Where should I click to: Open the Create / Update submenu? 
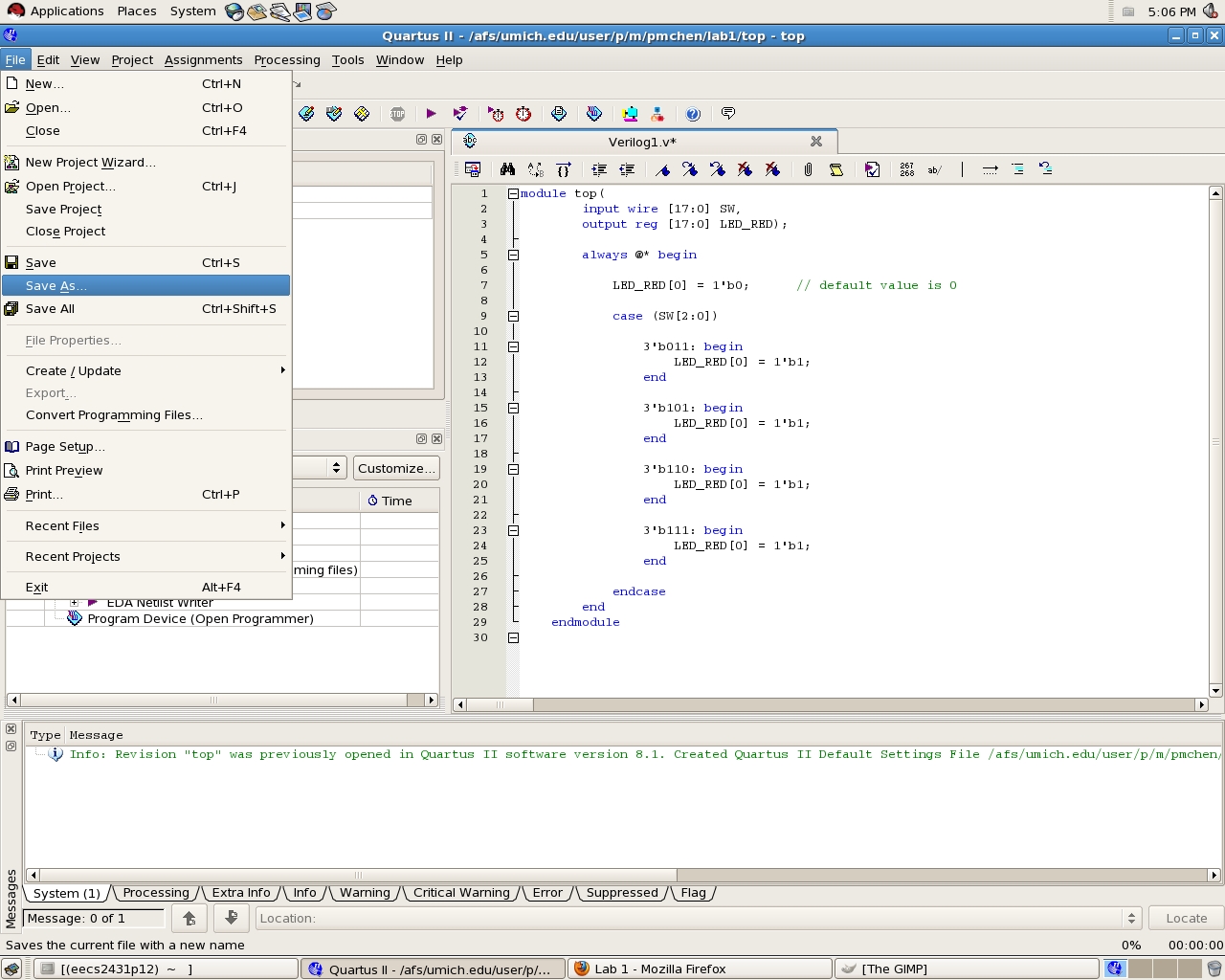(x=145, y=371)
